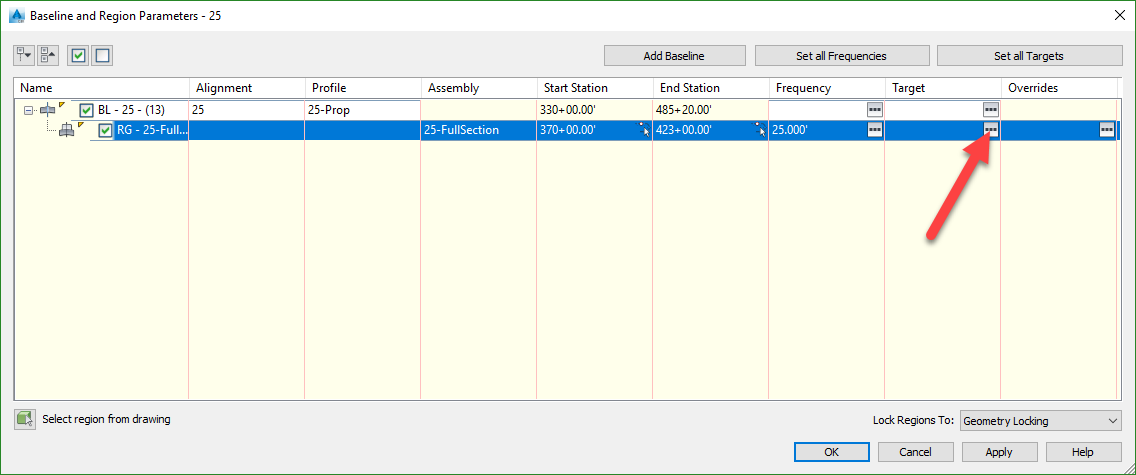The height and width of the screenshot is (475, 1136).
Task: Pick end station 423+00.00' from drawing icon
Action: 759,130
